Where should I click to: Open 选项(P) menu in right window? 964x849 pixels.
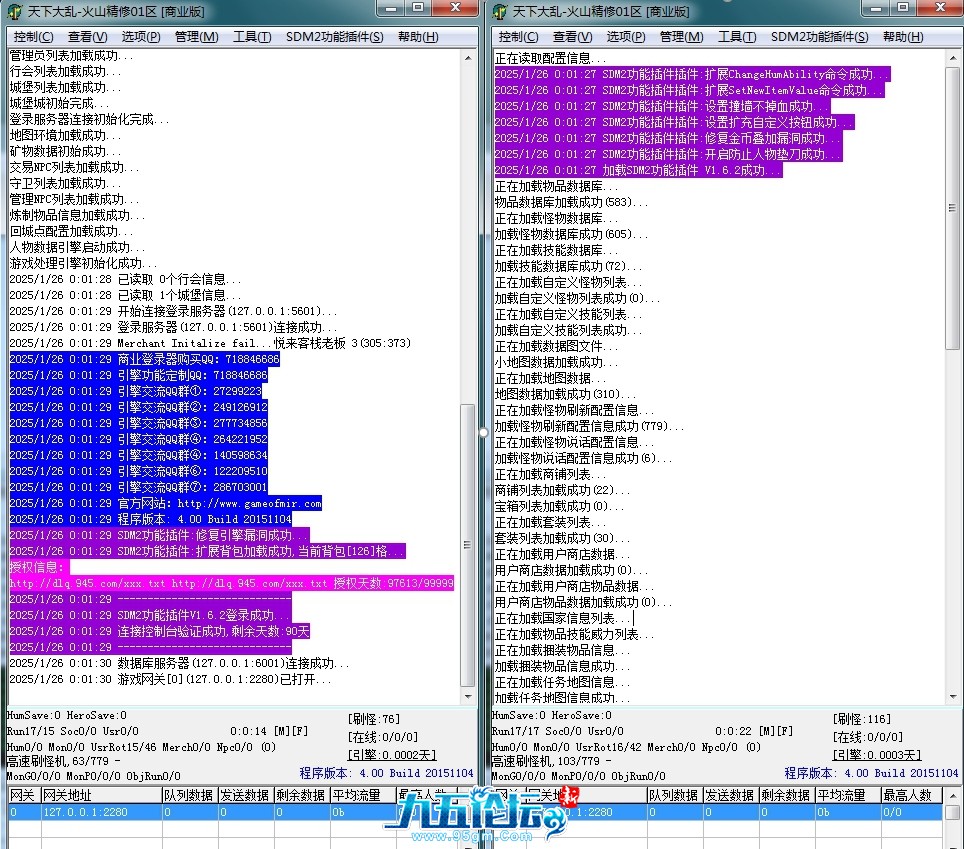coord(626,37)
